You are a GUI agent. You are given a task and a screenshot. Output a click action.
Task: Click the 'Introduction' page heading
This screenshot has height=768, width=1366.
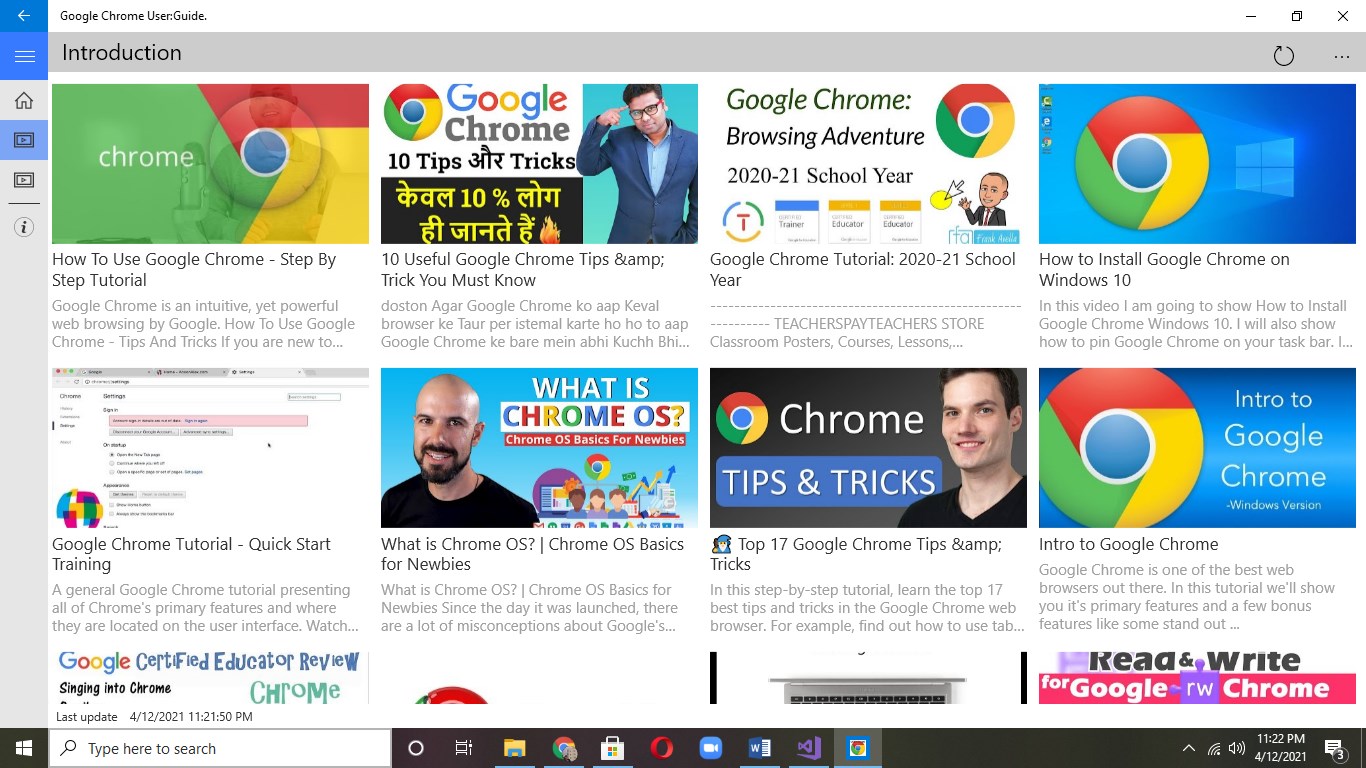pyautogui.click(x=122, y=53)
